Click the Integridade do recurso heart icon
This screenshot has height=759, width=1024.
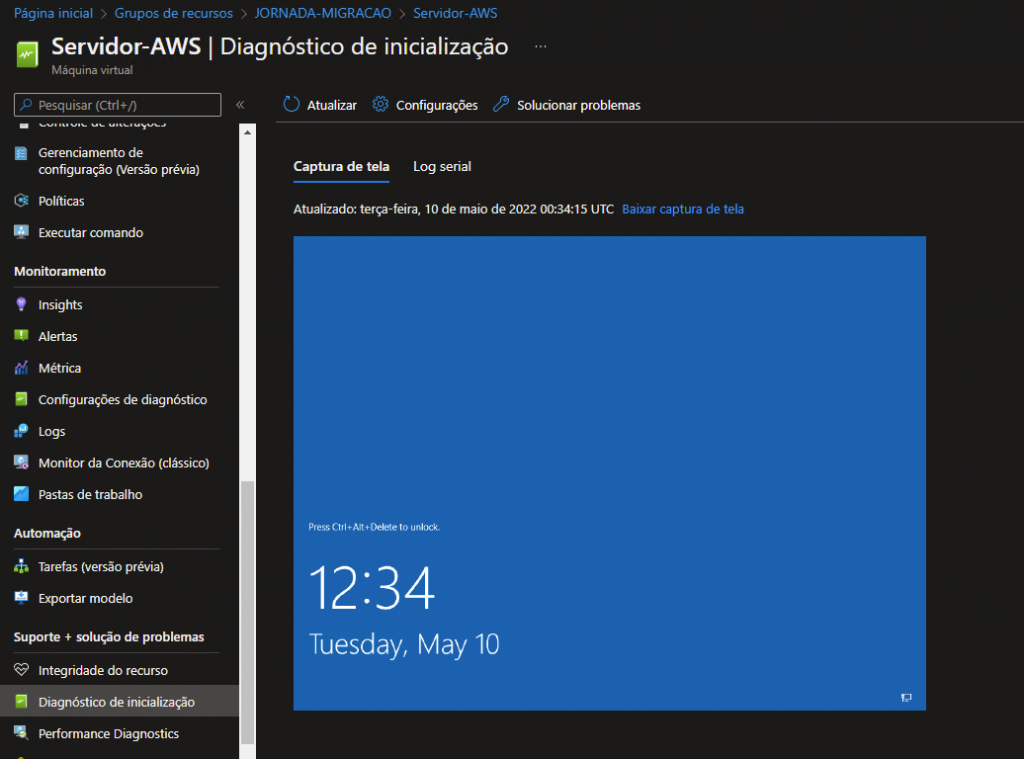(x=21, y=670)
